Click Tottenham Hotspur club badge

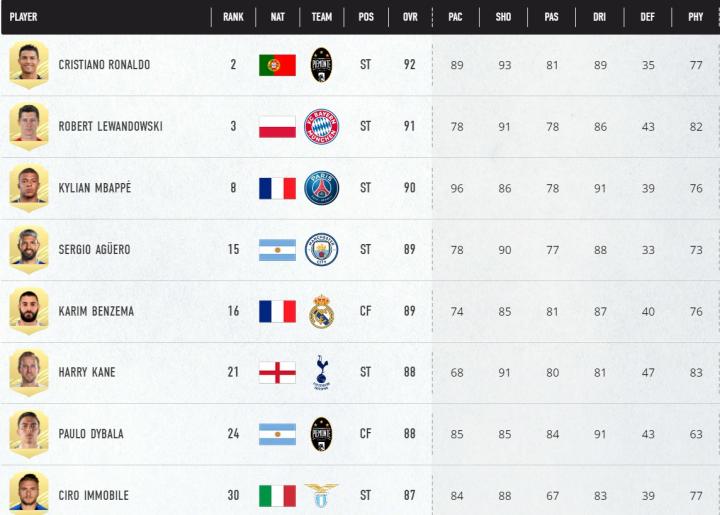point(322,372)
